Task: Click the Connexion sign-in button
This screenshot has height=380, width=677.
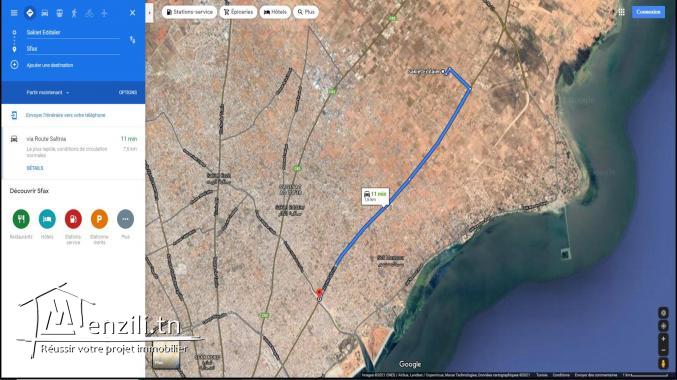Action: coord(648,12)
